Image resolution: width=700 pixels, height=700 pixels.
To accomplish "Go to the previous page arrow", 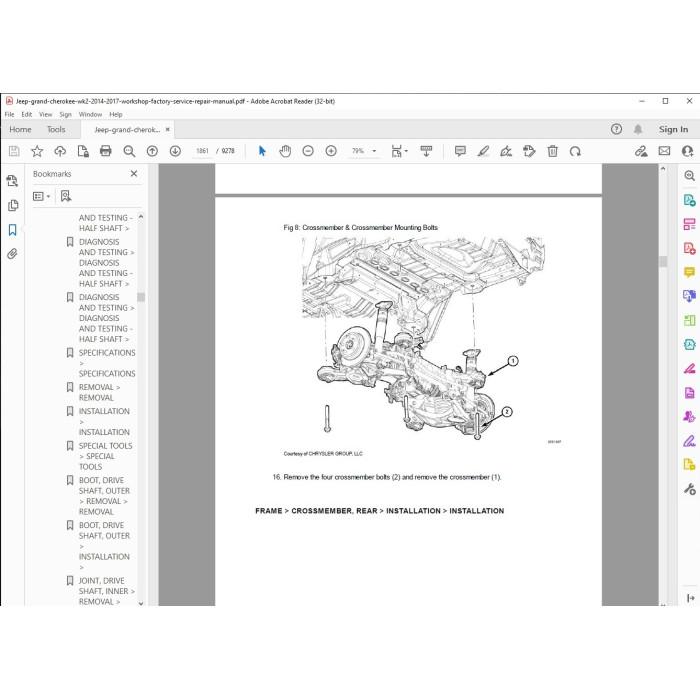I will tap(152, 151).
